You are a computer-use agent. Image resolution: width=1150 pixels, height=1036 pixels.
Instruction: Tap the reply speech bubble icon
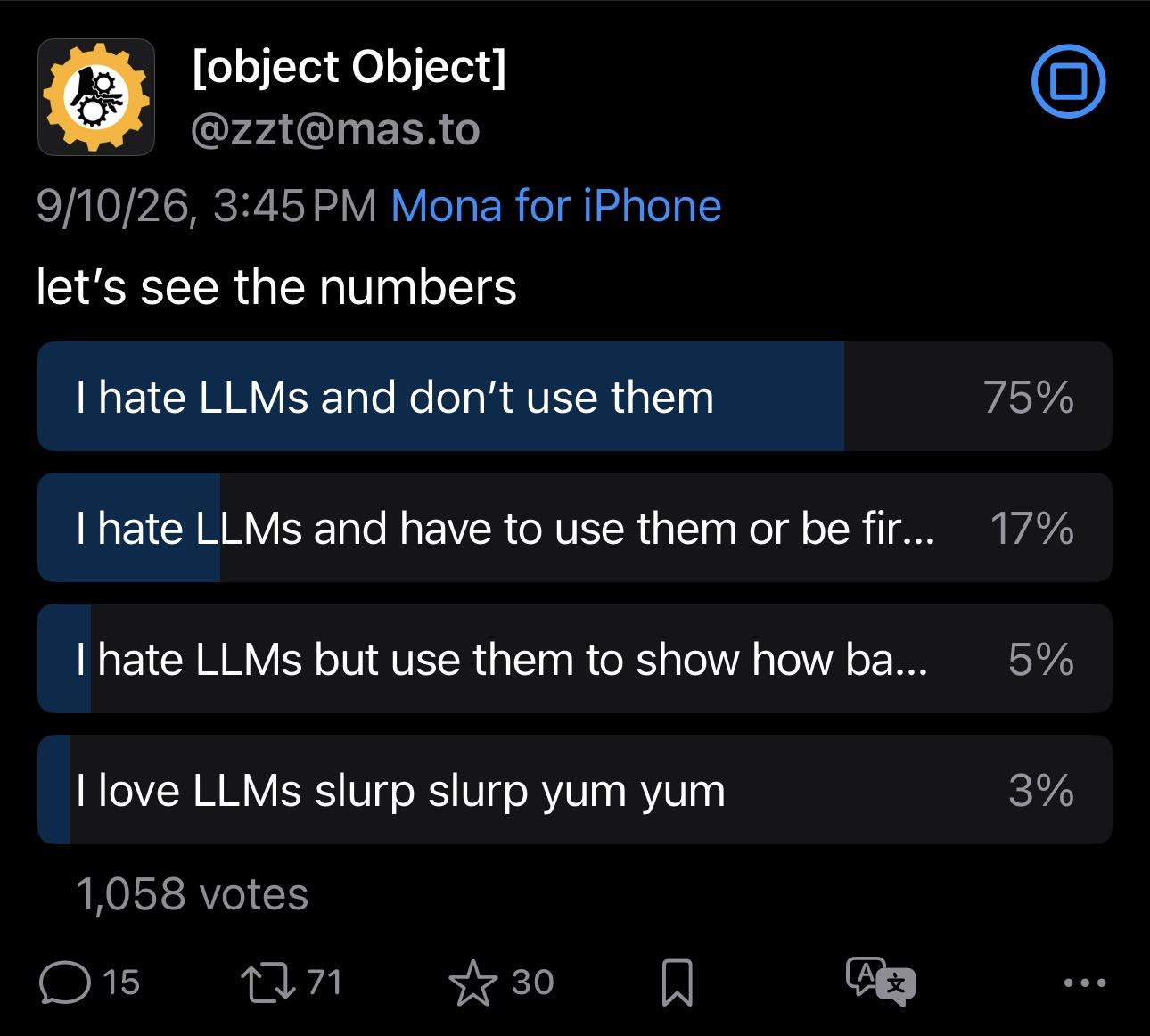65,983
